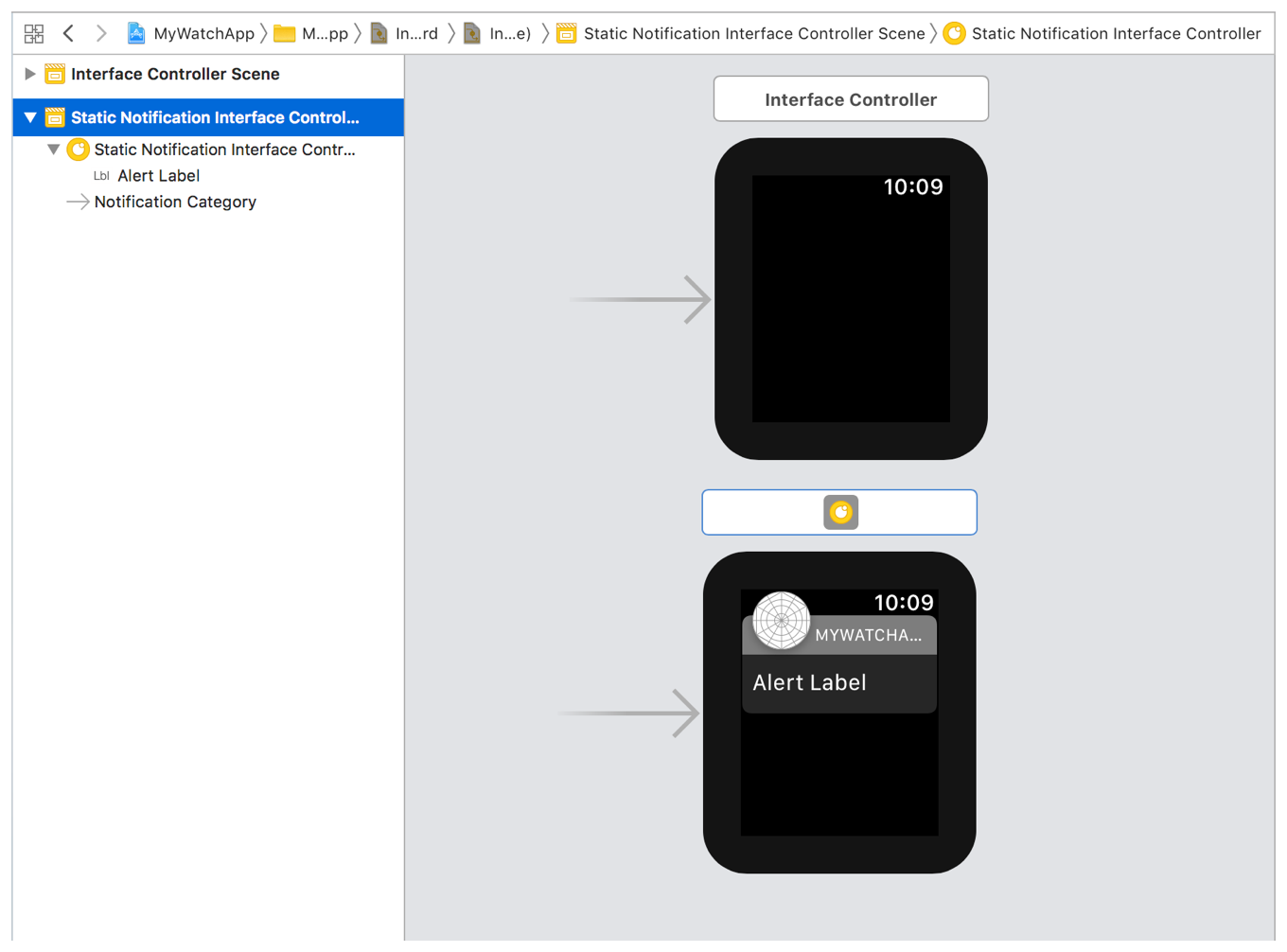Select Notification Category in the outline
This screenshot has height=952, width=1287.
[x=175, y=202]
